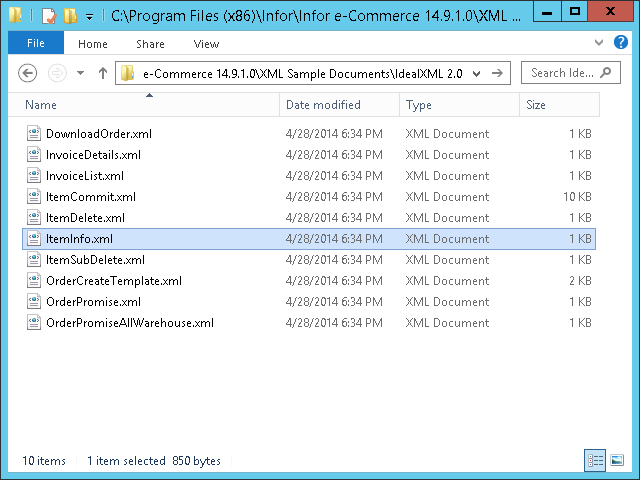Image resolution: width=640 pixels, height=480 pixels.
Task: Switch to the View ribbon tab
Action: coord(206,44)
